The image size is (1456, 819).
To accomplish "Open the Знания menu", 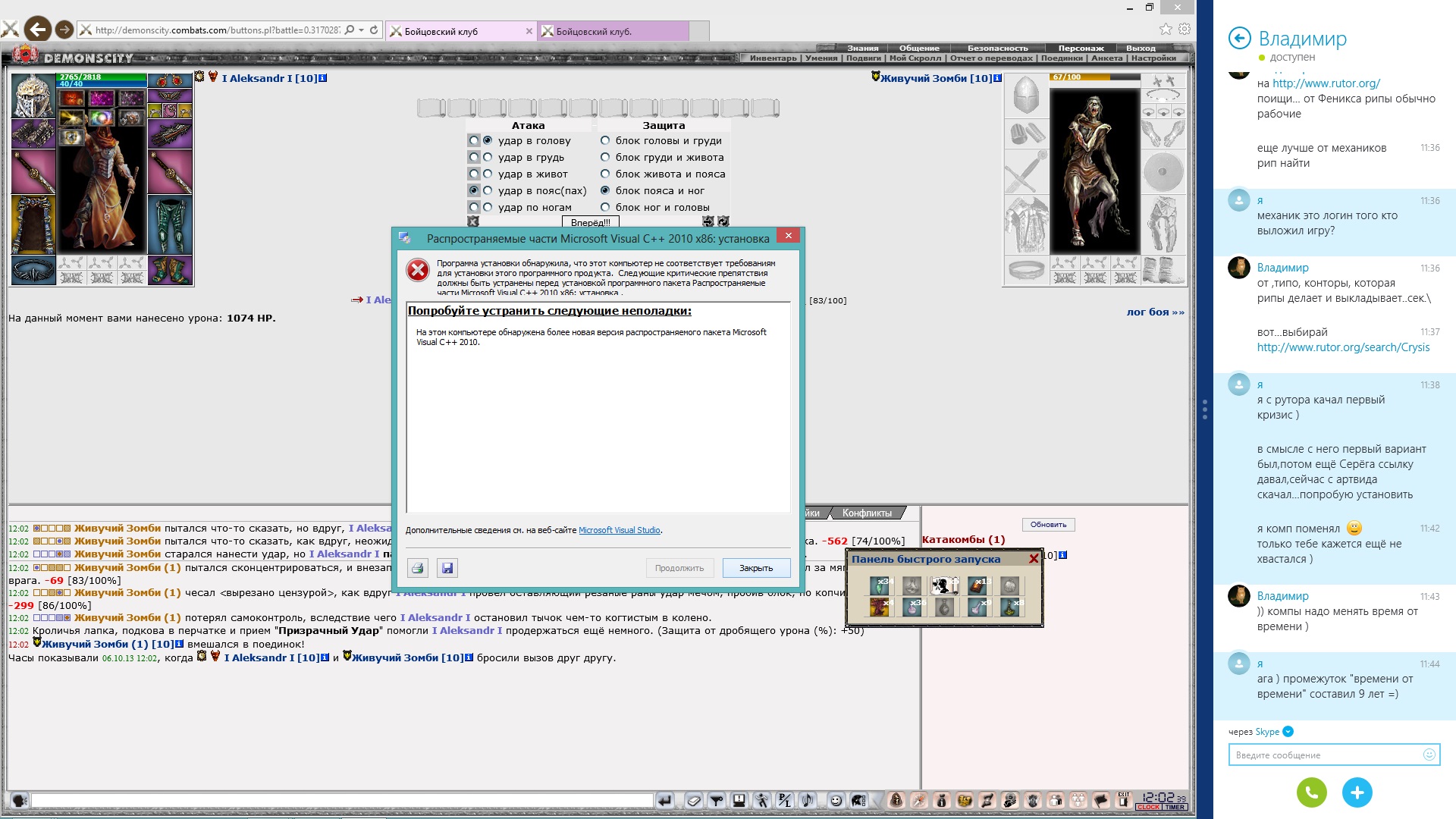I will point(863,48).
